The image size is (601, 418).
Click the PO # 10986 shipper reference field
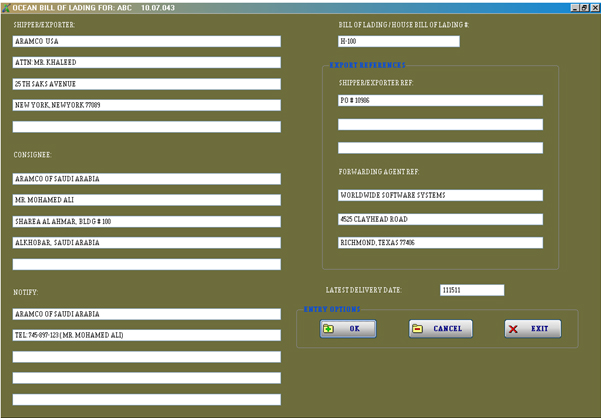coord(440,101)
